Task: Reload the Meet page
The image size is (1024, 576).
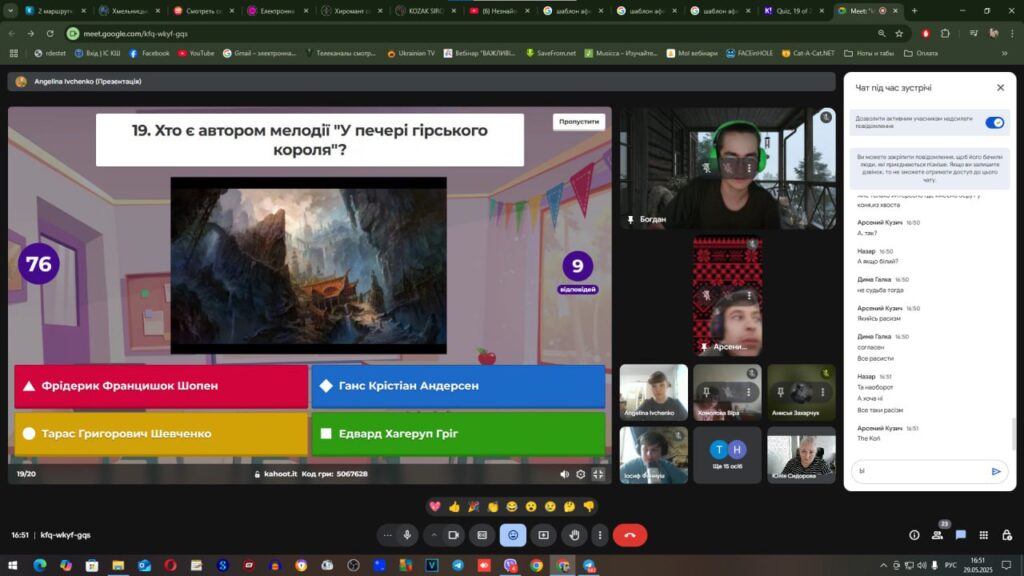Action: (x=50, y=33)
